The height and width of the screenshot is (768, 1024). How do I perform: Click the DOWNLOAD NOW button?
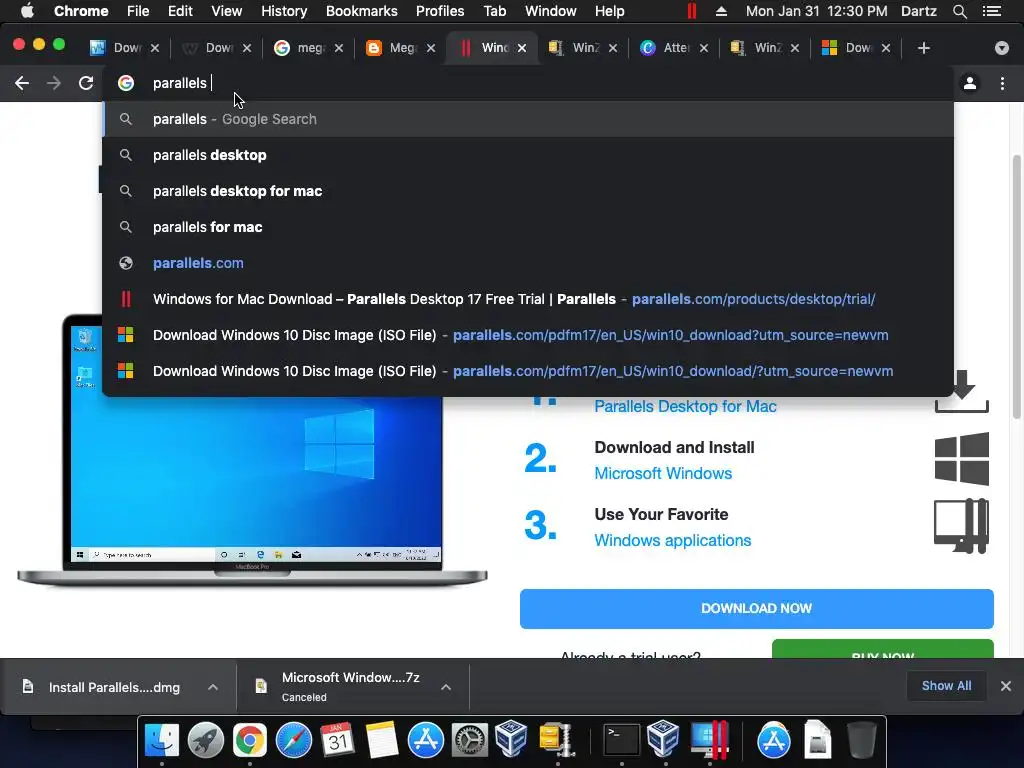pos(756,608)
